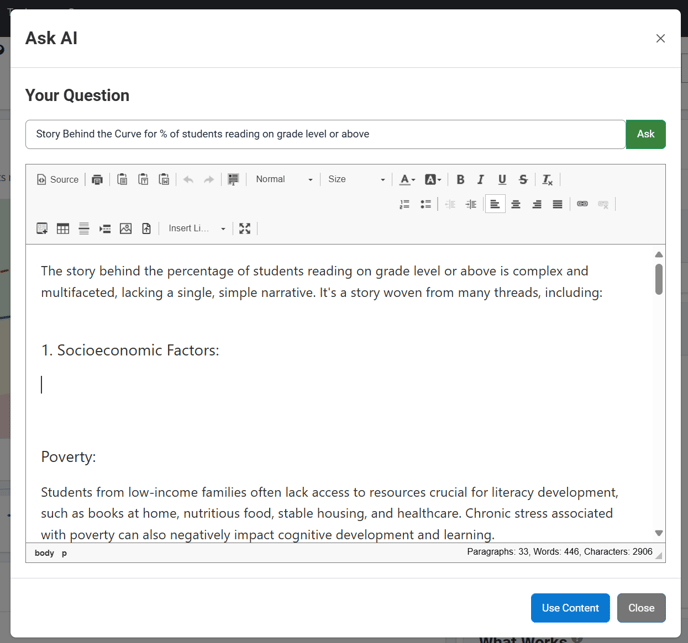Image resolution: width=688 pixels, height=643 pixels.
Task: Click the Redo arrow icon
Action: click(209, 180)
